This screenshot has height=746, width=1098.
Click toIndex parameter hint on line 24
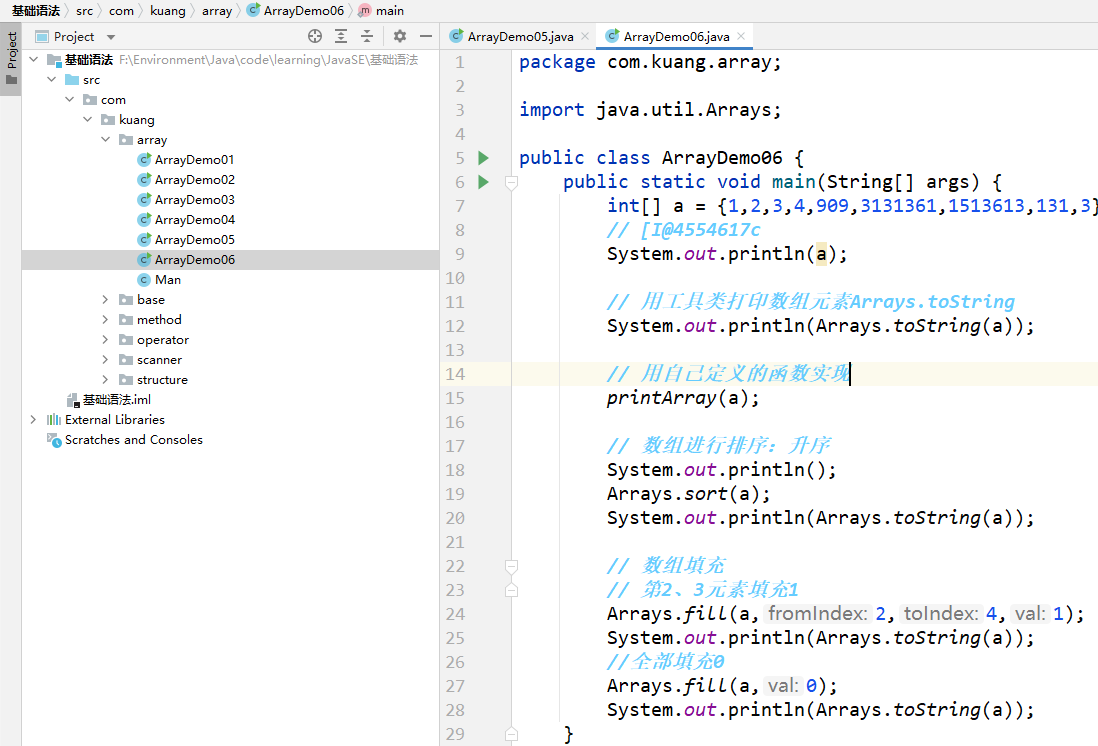pyautogui.click(x=940, y=614)
